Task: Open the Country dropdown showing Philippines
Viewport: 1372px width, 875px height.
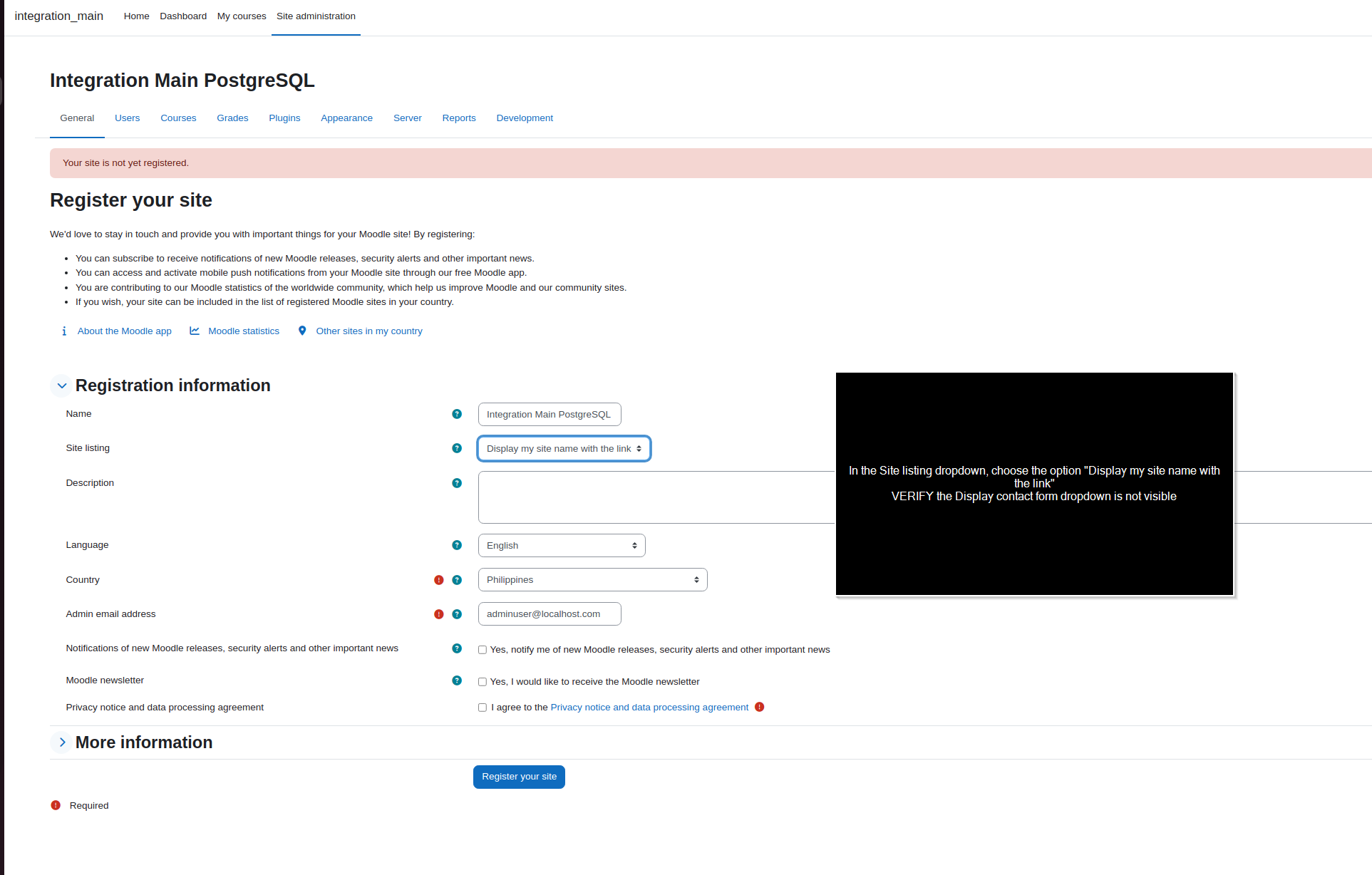Action: [593, 580]
